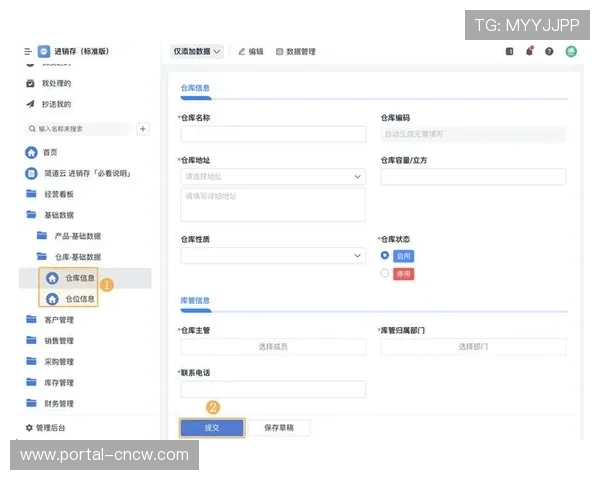Click the 联系电话 input field
The width and height of the screenshot is (600, 480).
point(273,389)
